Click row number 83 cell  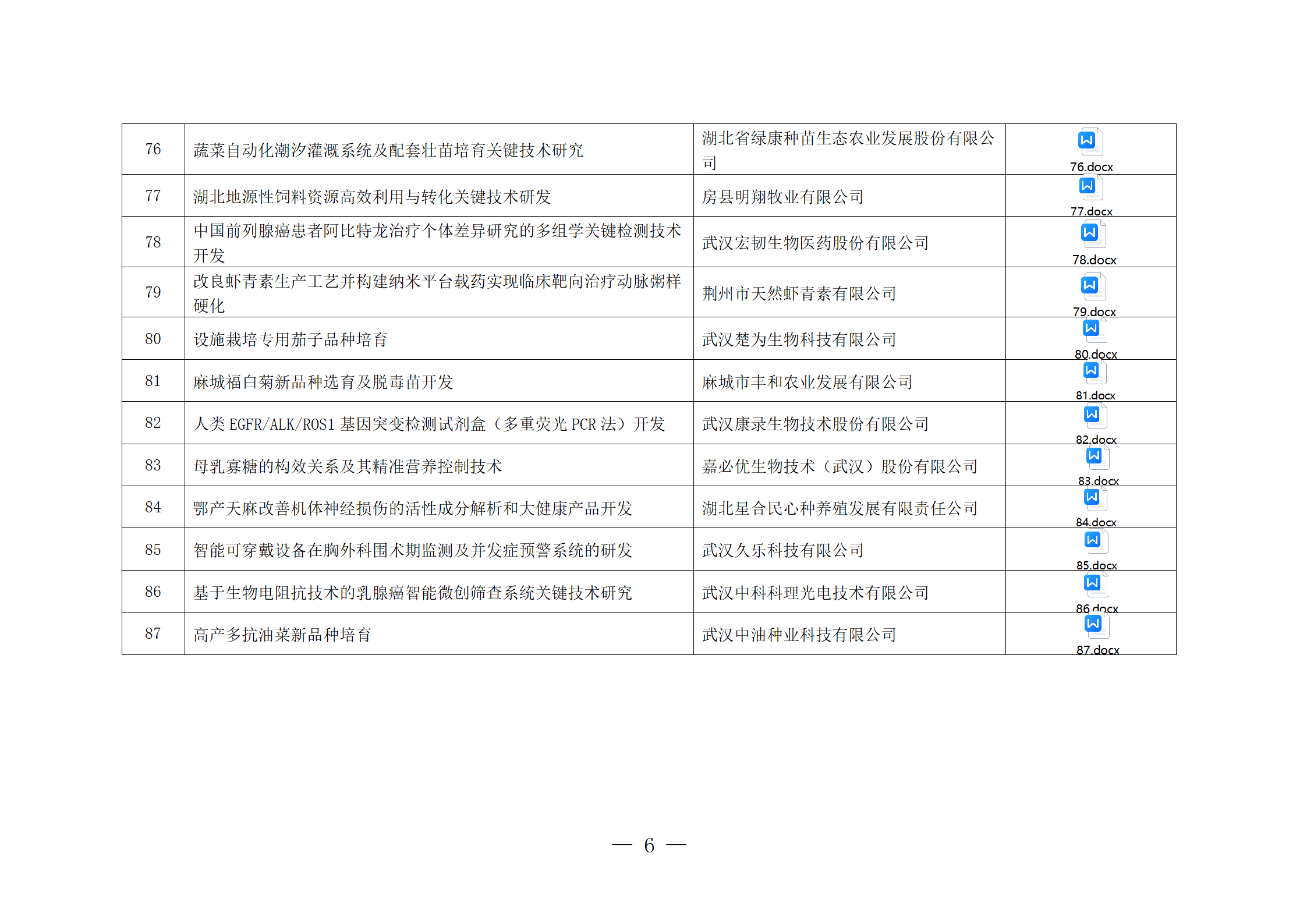coord(153,465)
